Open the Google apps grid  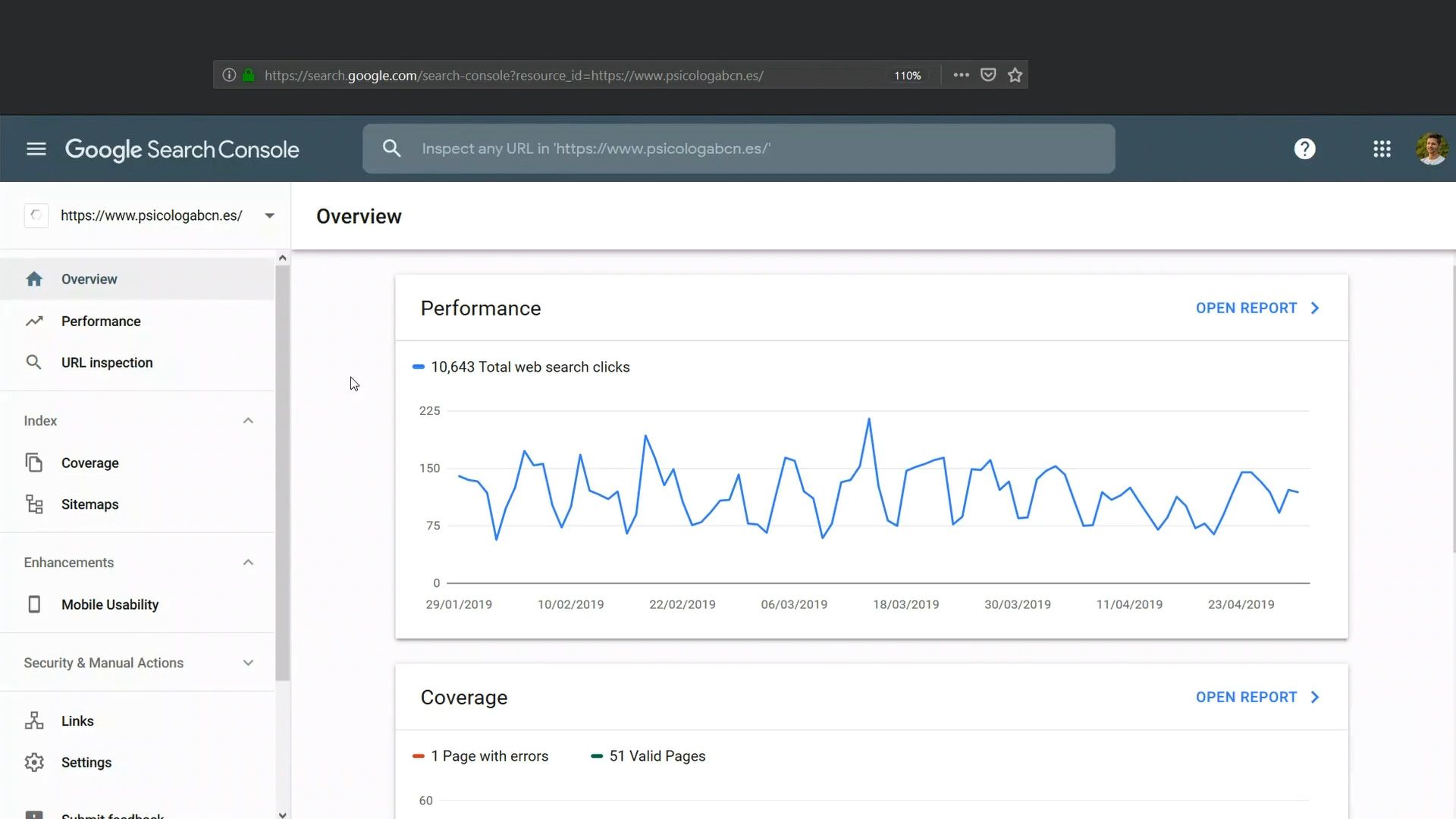[1382, 149]
